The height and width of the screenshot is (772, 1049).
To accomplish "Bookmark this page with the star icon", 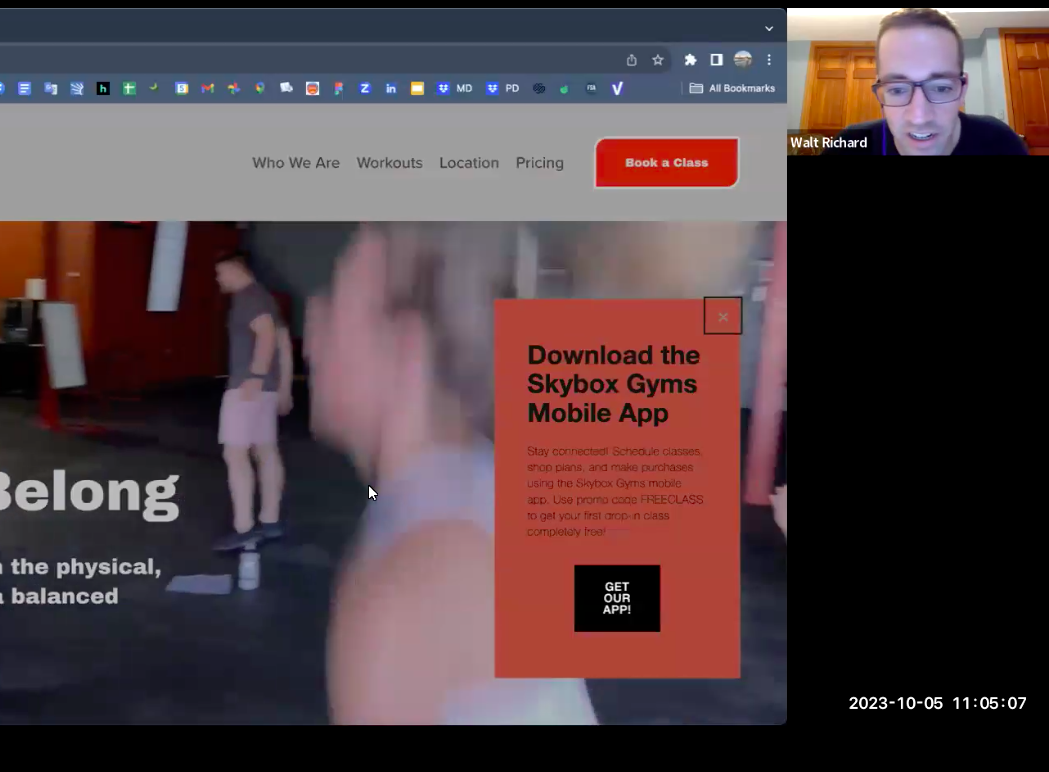I will pyautogui.click(x=658, y=60).
